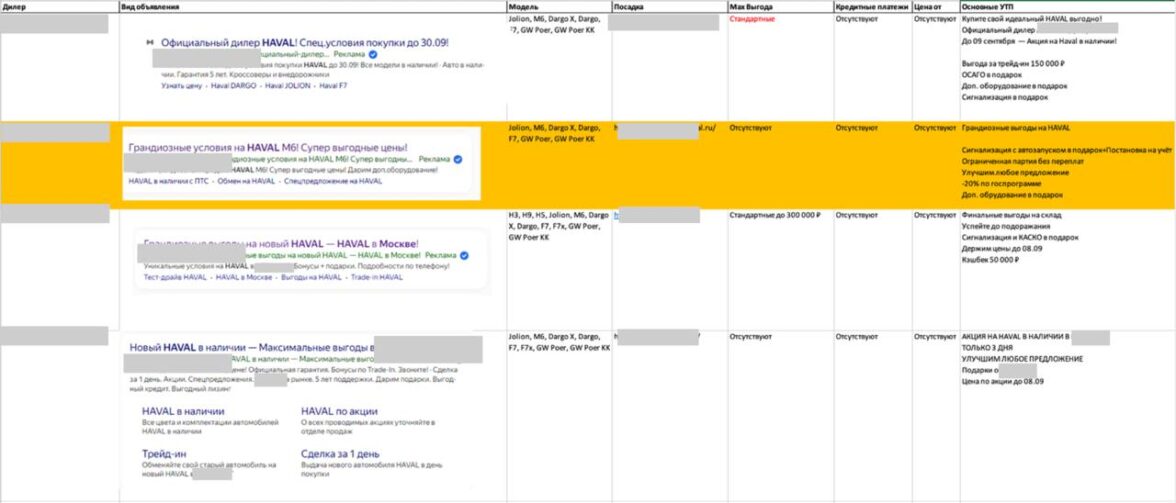1176x503 pixels.
Task: Select the Вид объявления column header
Action: tap(313, 7)
